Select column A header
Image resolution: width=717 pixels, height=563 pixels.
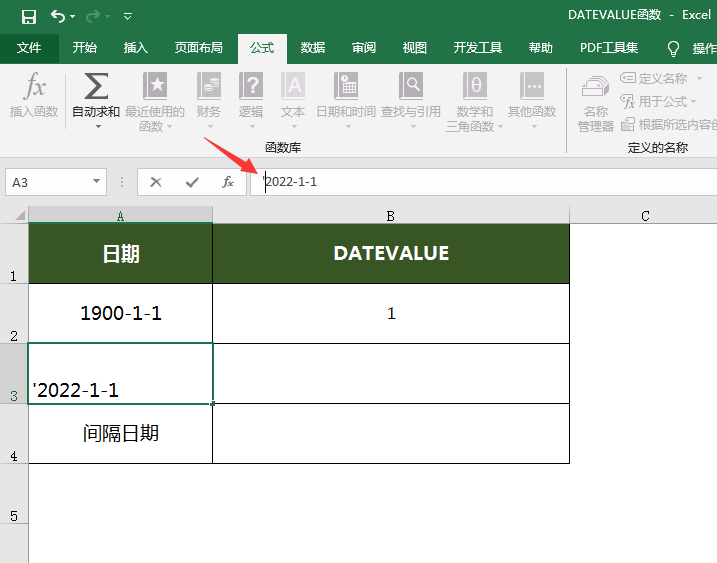120,216
